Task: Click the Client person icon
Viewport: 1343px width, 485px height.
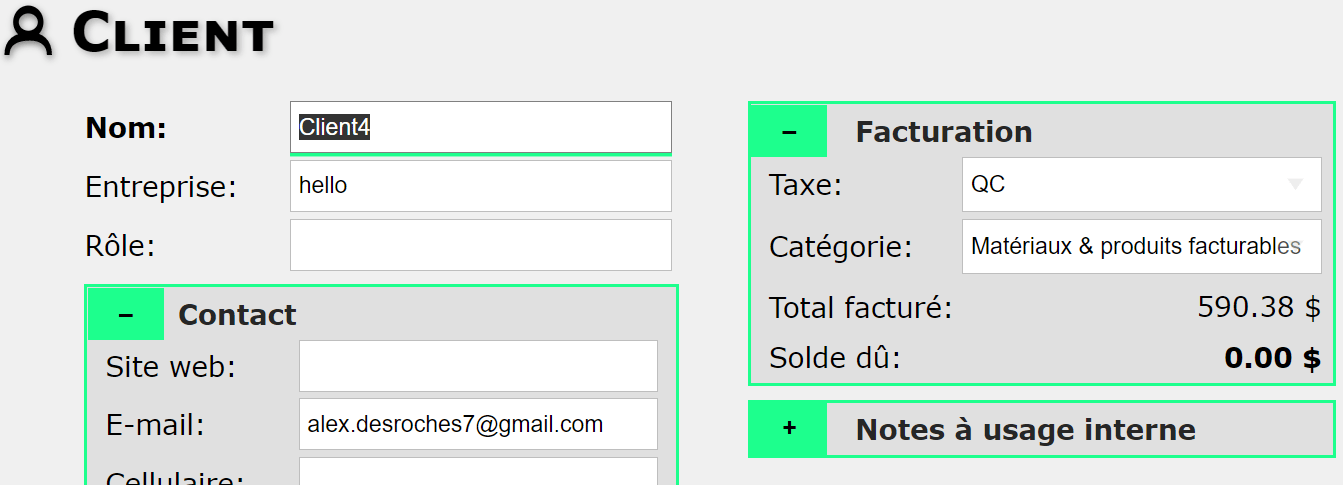Action: pos(28,32)
